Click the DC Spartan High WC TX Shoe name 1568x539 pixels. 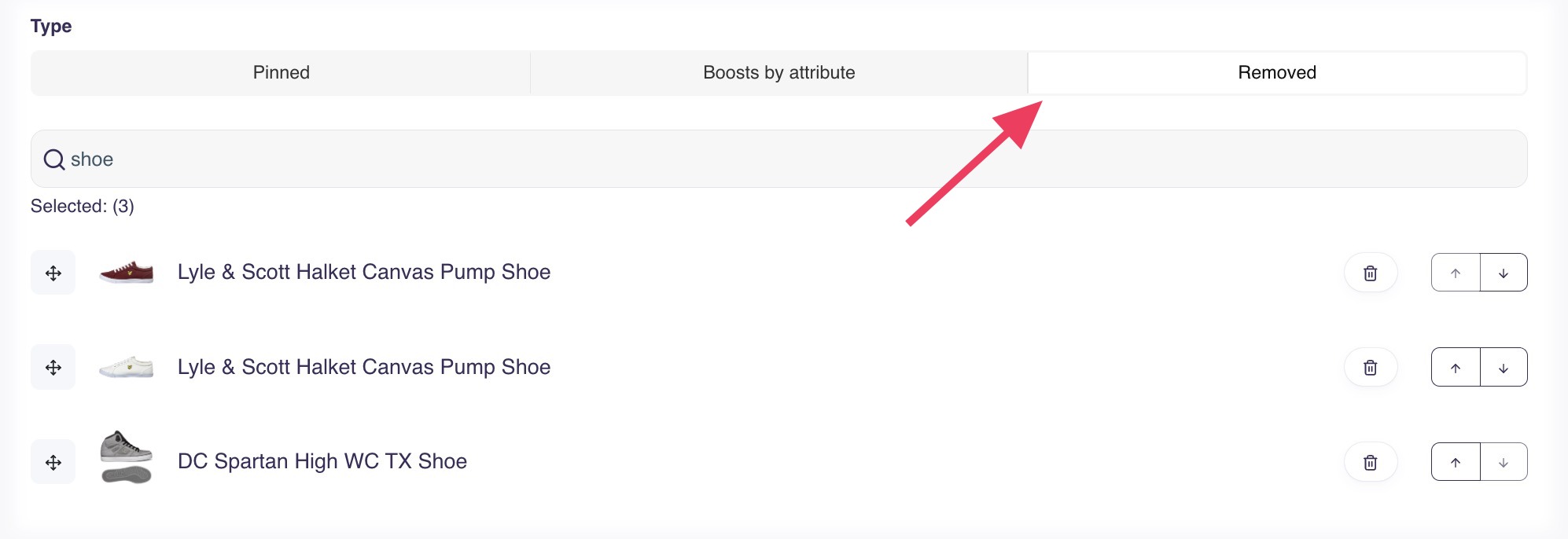pos(322,461)
